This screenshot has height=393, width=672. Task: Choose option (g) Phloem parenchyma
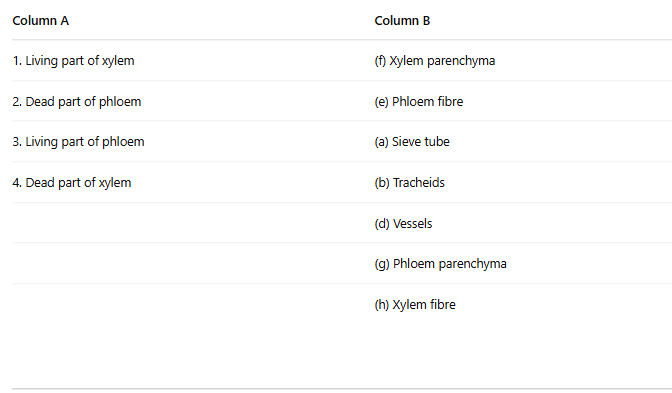point(441,264)
